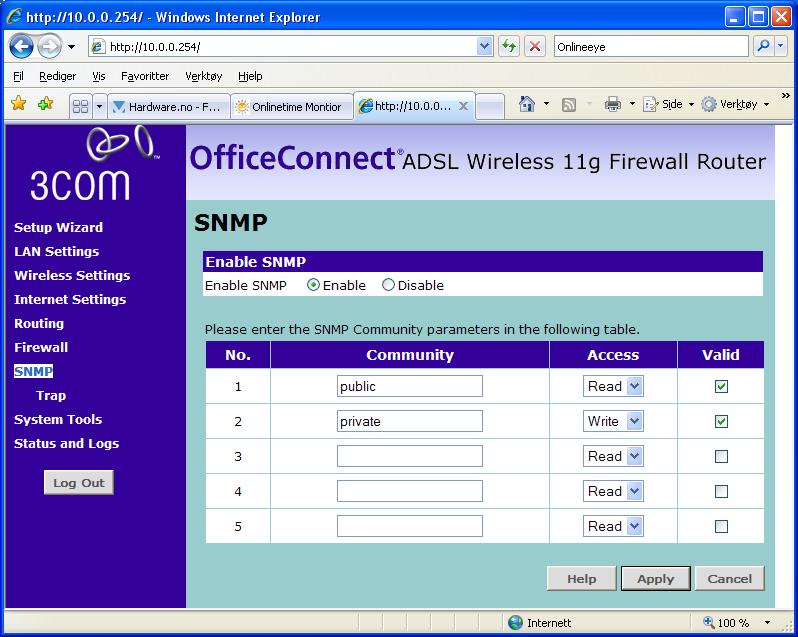Check the Valid box in row 3
The width and height of the screenshot is (798, 637).
[x=721, y=456]
